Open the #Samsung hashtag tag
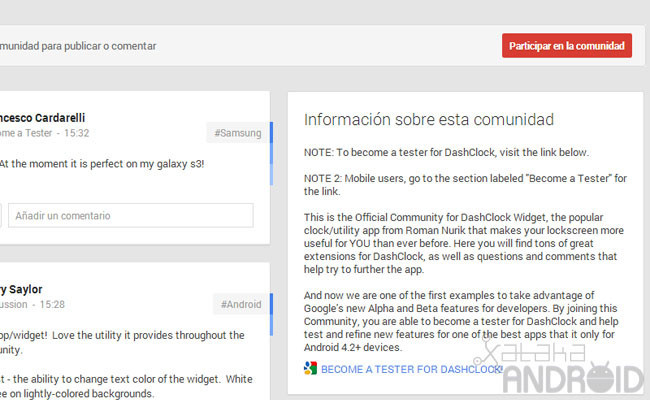The width and height of the screenshot is (650, 400). point(237,133)
